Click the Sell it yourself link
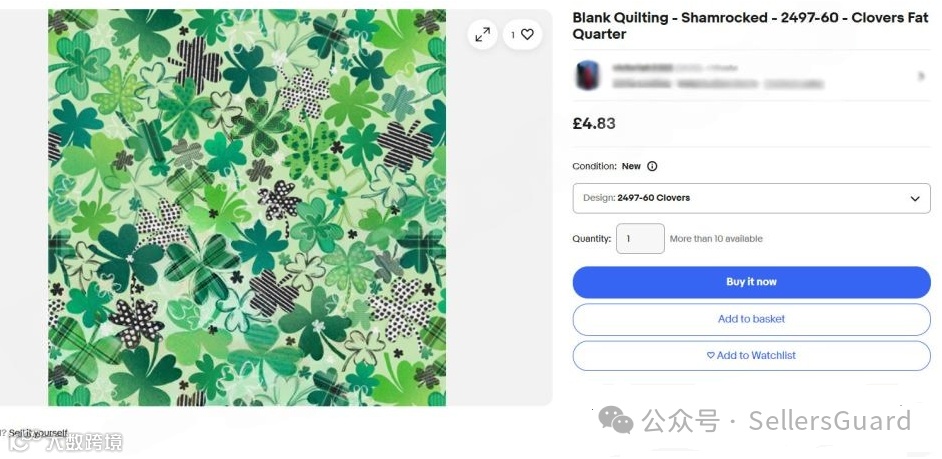The image size is (942, 459). pos(38,433)
